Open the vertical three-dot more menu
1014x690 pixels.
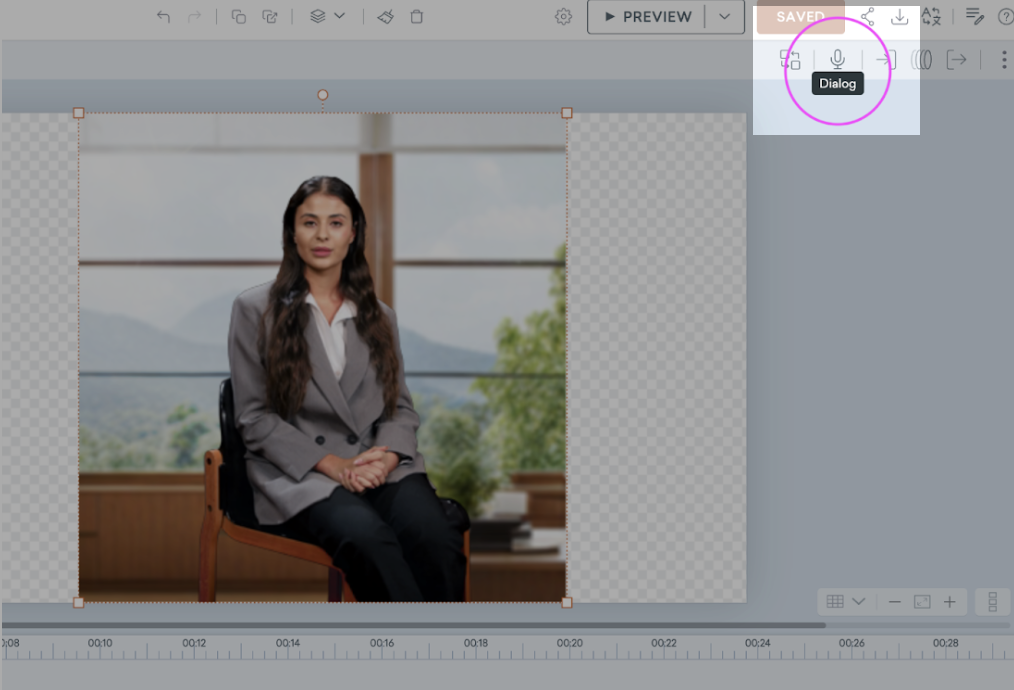click(x=1003, y=59)
